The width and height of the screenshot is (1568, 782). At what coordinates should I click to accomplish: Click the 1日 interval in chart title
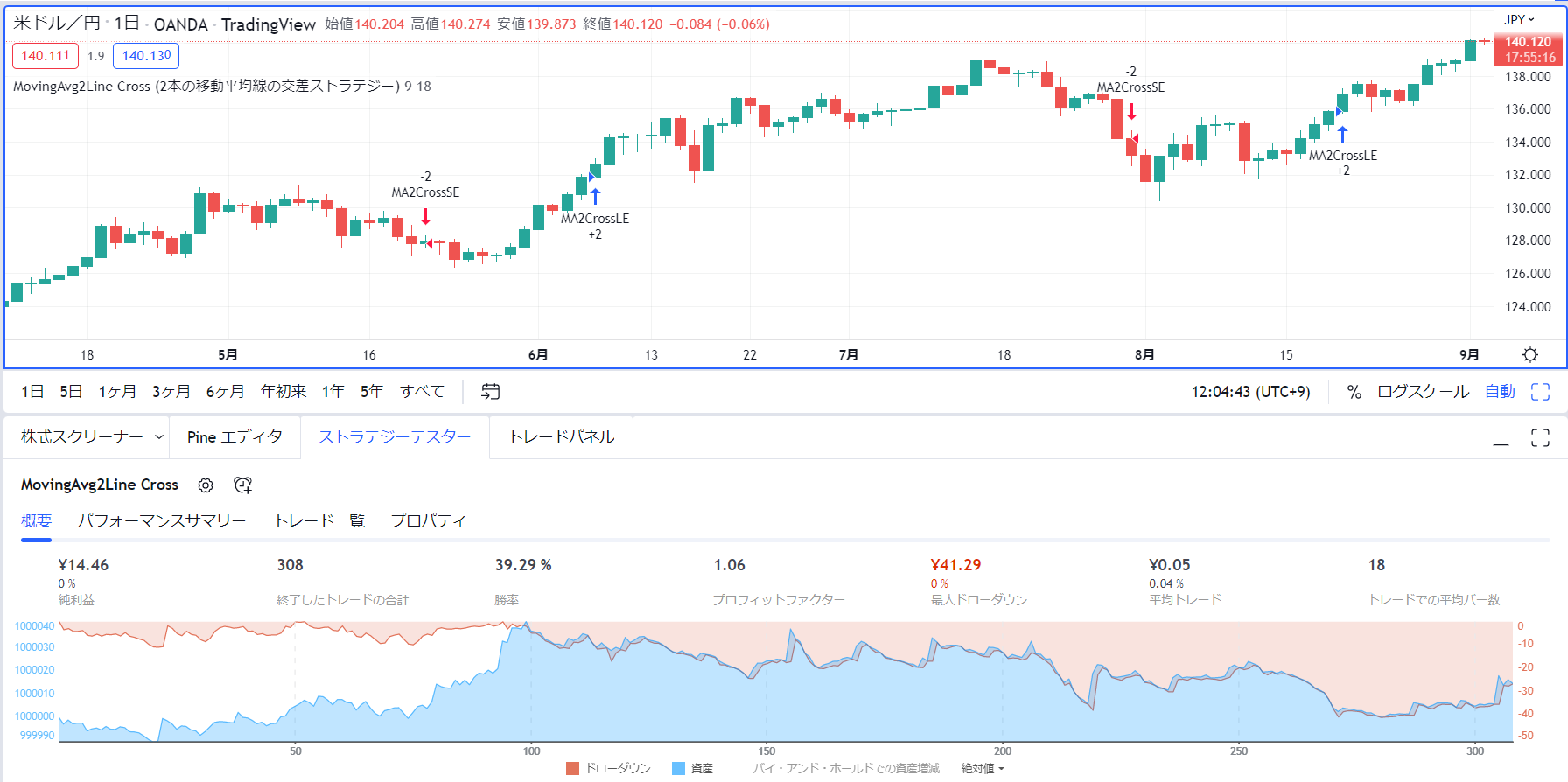(127, 24)
